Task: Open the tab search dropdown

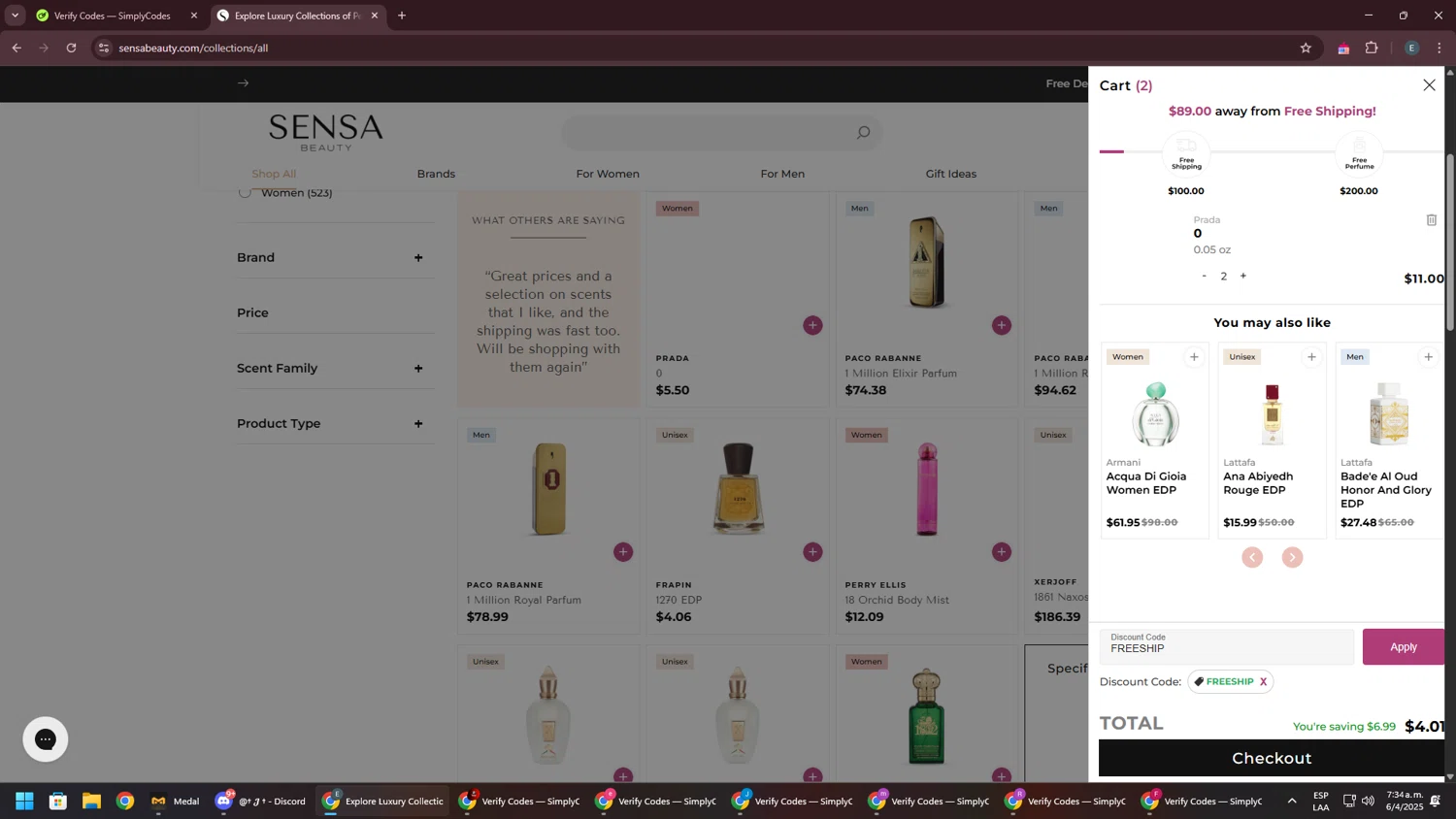Action: (x=15, y=16)
